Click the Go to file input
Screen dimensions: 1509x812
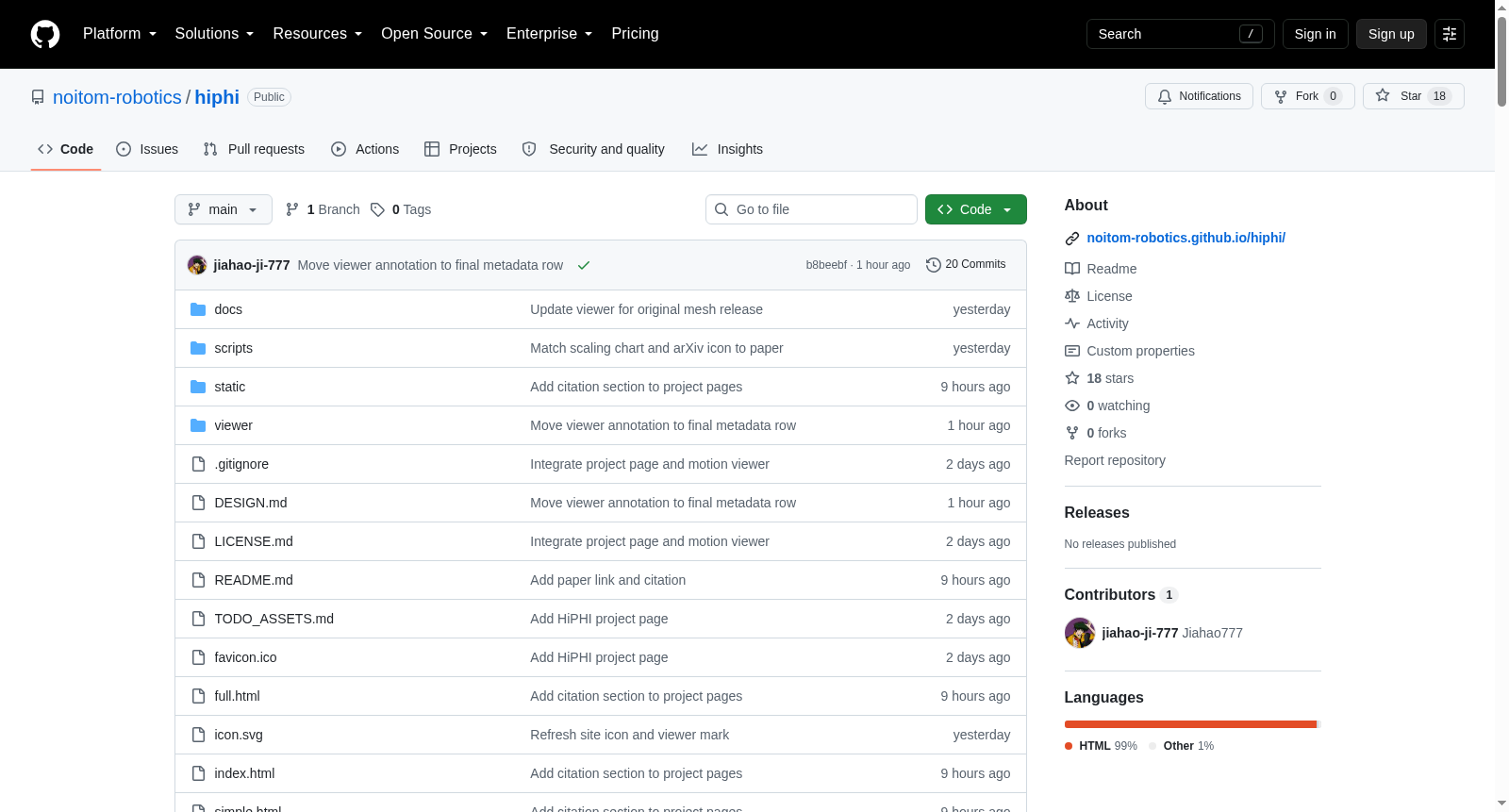[811, 209]
